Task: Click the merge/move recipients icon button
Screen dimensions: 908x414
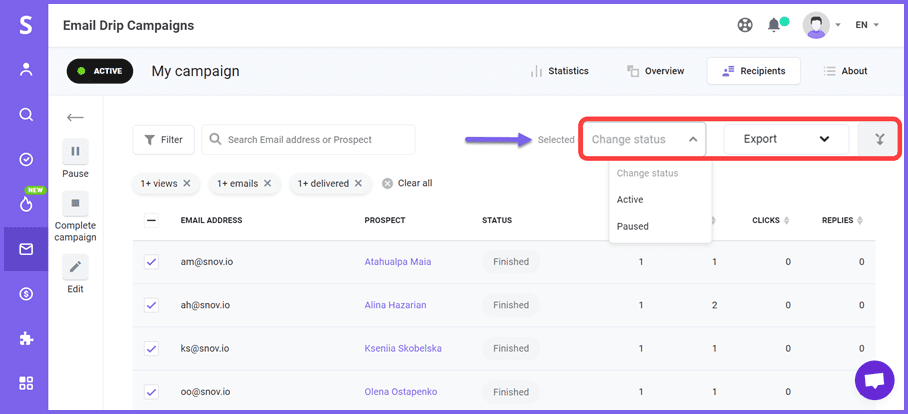Action: (879, 139)
